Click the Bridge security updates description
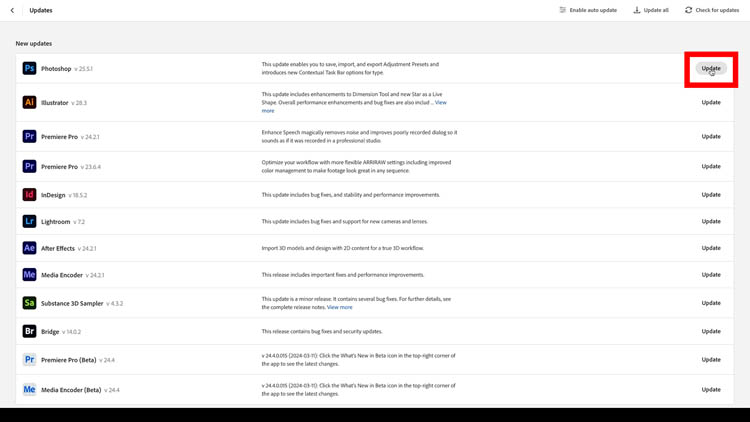 click(322, 331)
